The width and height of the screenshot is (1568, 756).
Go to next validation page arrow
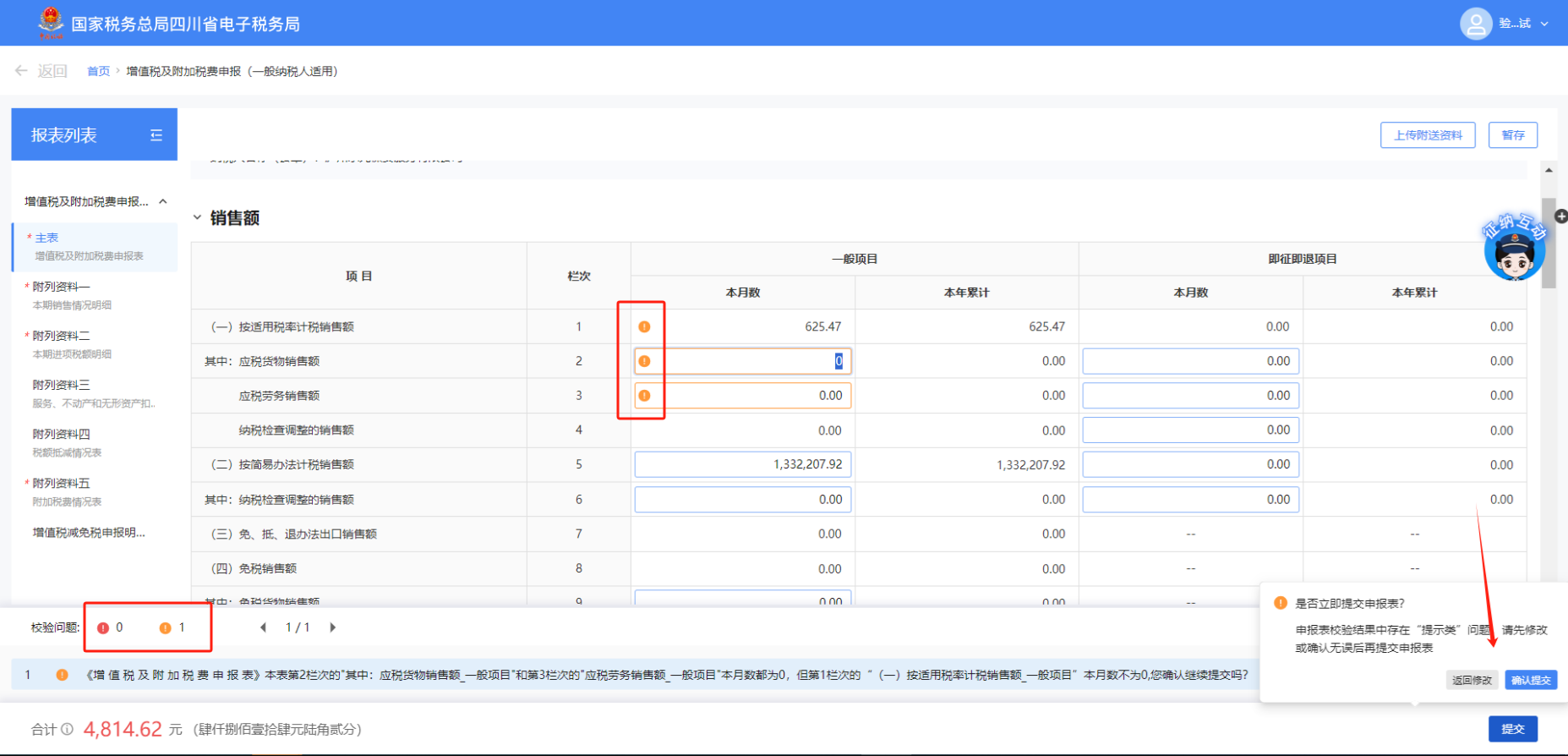(333, 627)
